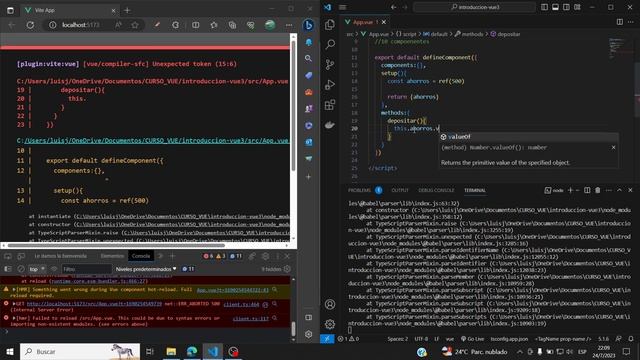
Task: Switch to the Output panel tab
Action: point(400,190)
